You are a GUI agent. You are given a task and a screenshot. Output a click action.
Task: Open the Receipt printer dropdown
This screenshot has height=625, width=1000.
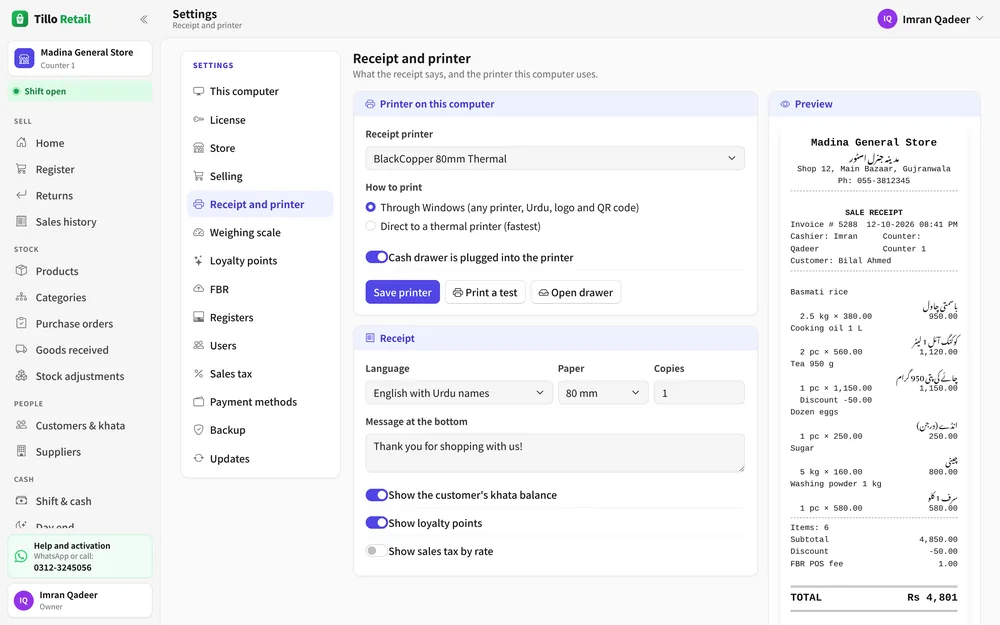[555, 158]
